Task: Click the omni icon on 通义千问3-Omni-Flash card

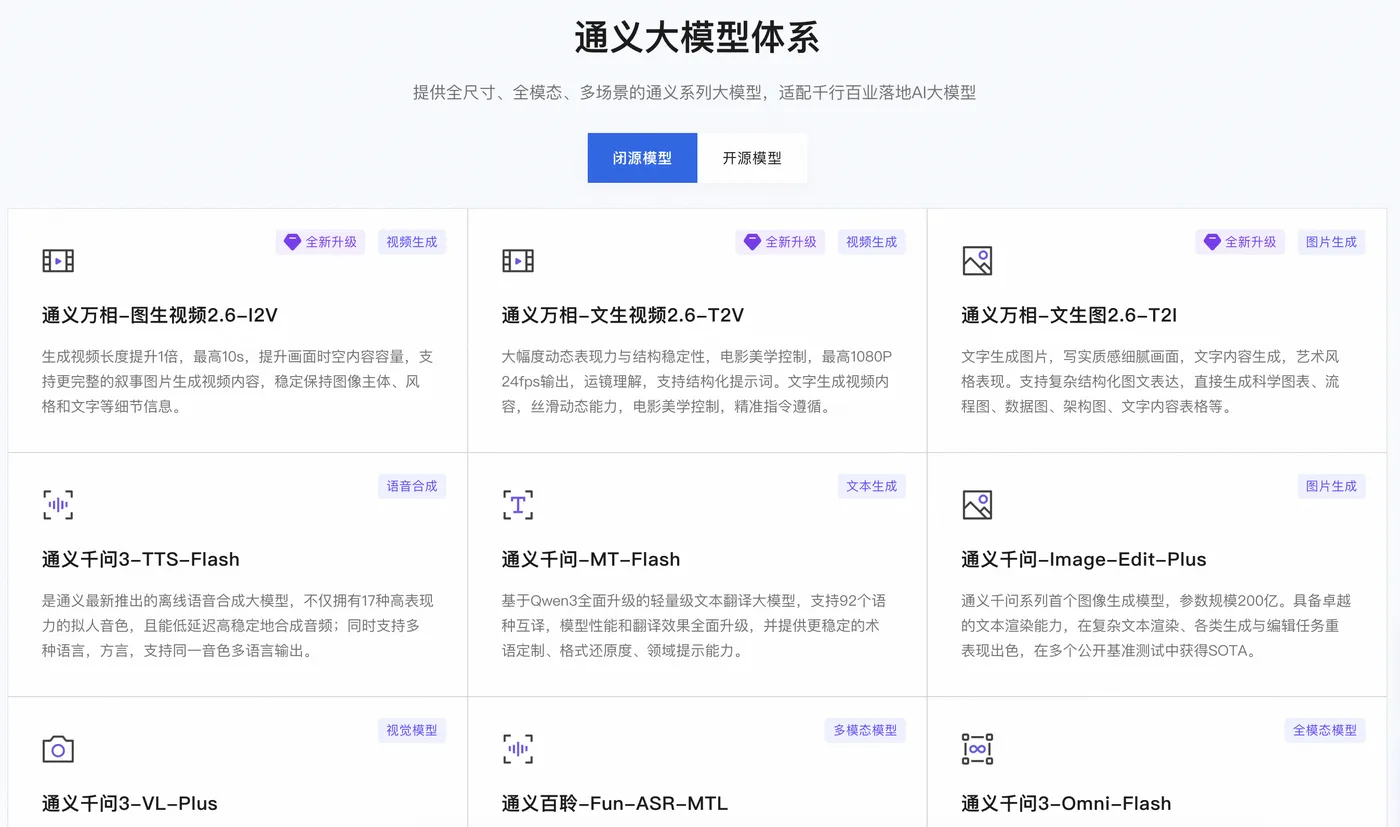Action: coord(977,748)
